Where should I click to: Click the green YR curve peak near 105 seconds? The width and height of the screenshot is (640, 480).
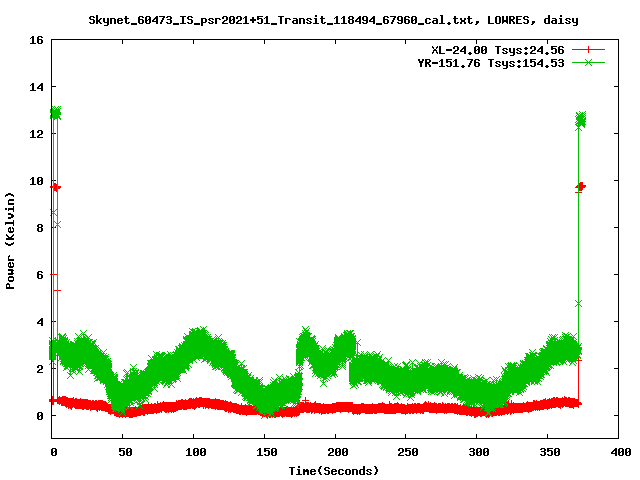click(x=198, y=342)
